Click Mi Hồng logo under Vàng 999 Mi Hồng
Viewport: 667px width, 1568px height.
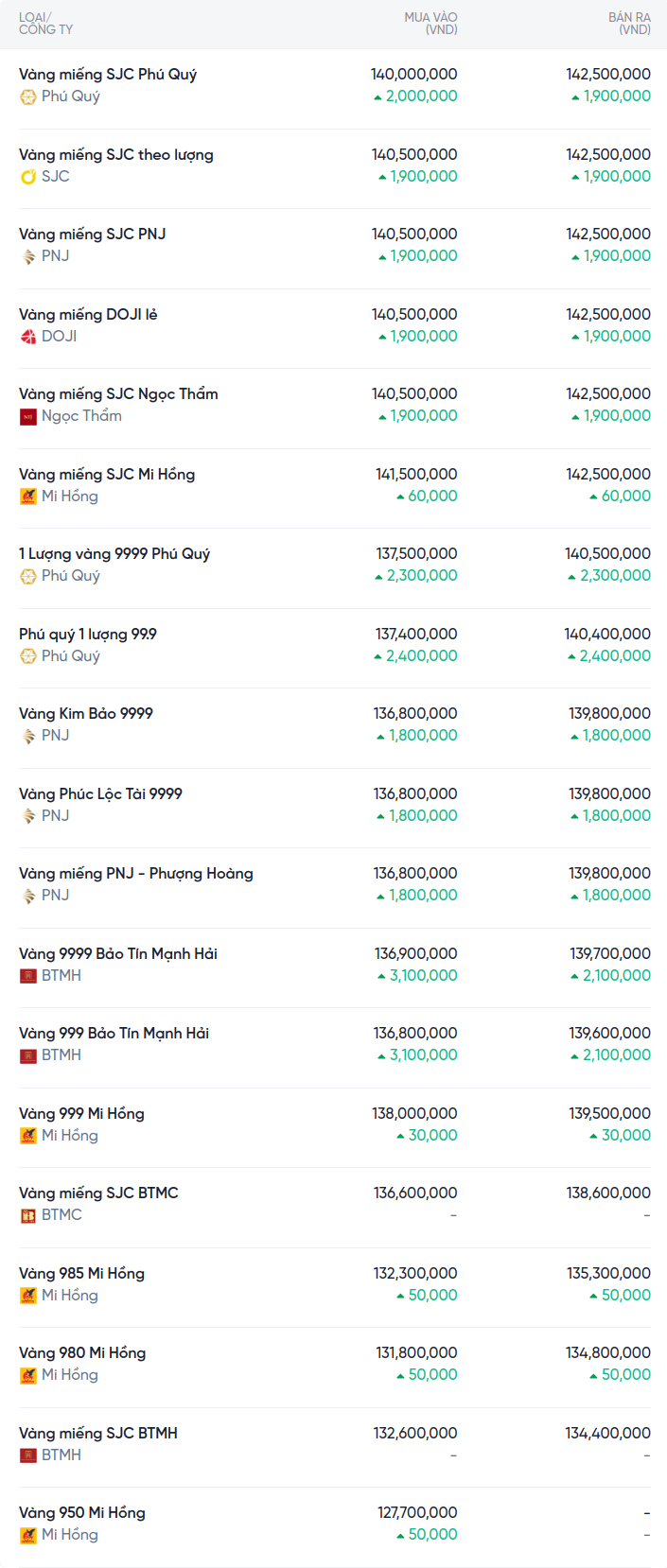click(x=28, y=1136)
